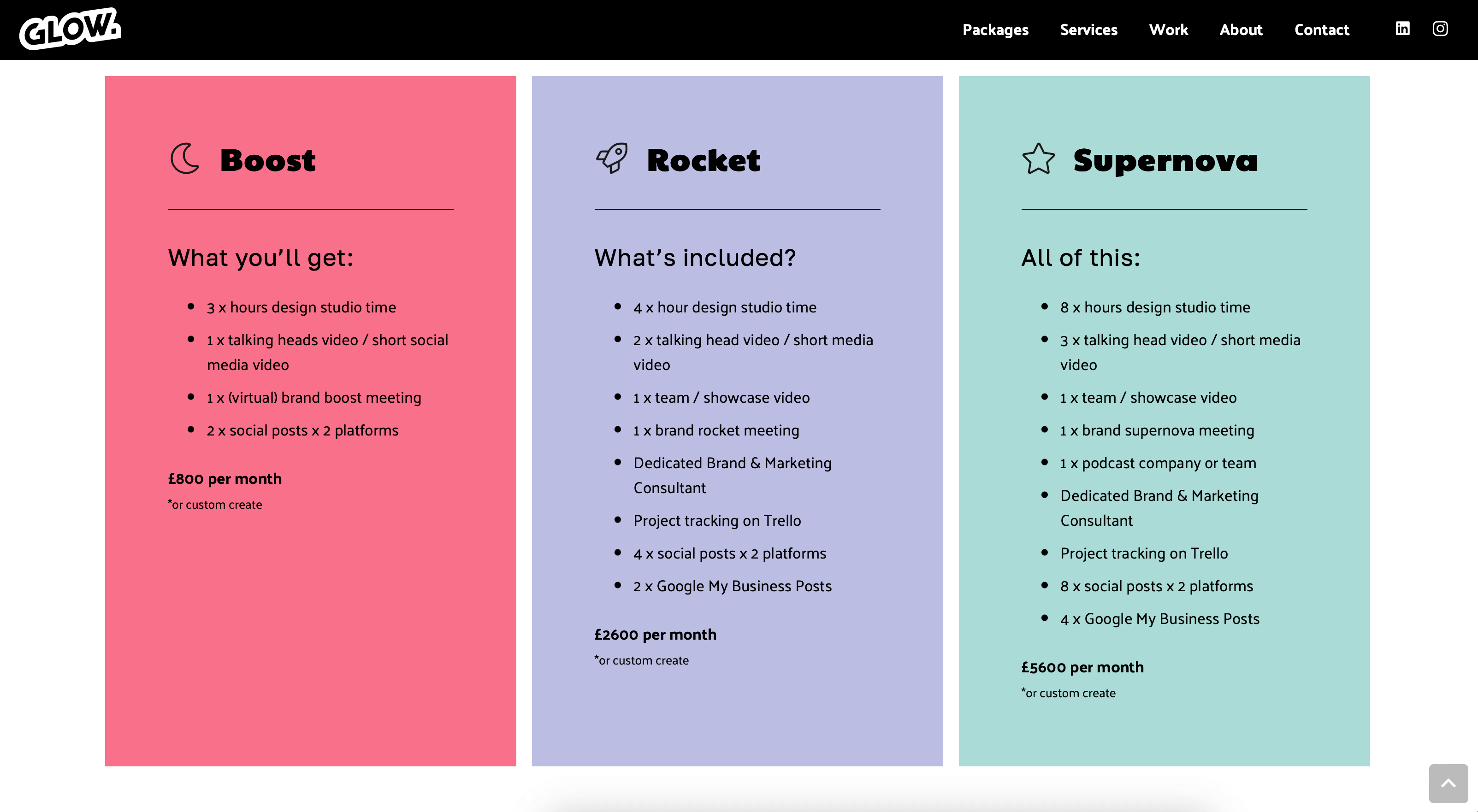Viewport: 1478px width, 812px height.
Task: Click '*or custom create' under £800 price
Action: (x=214, y=505)
